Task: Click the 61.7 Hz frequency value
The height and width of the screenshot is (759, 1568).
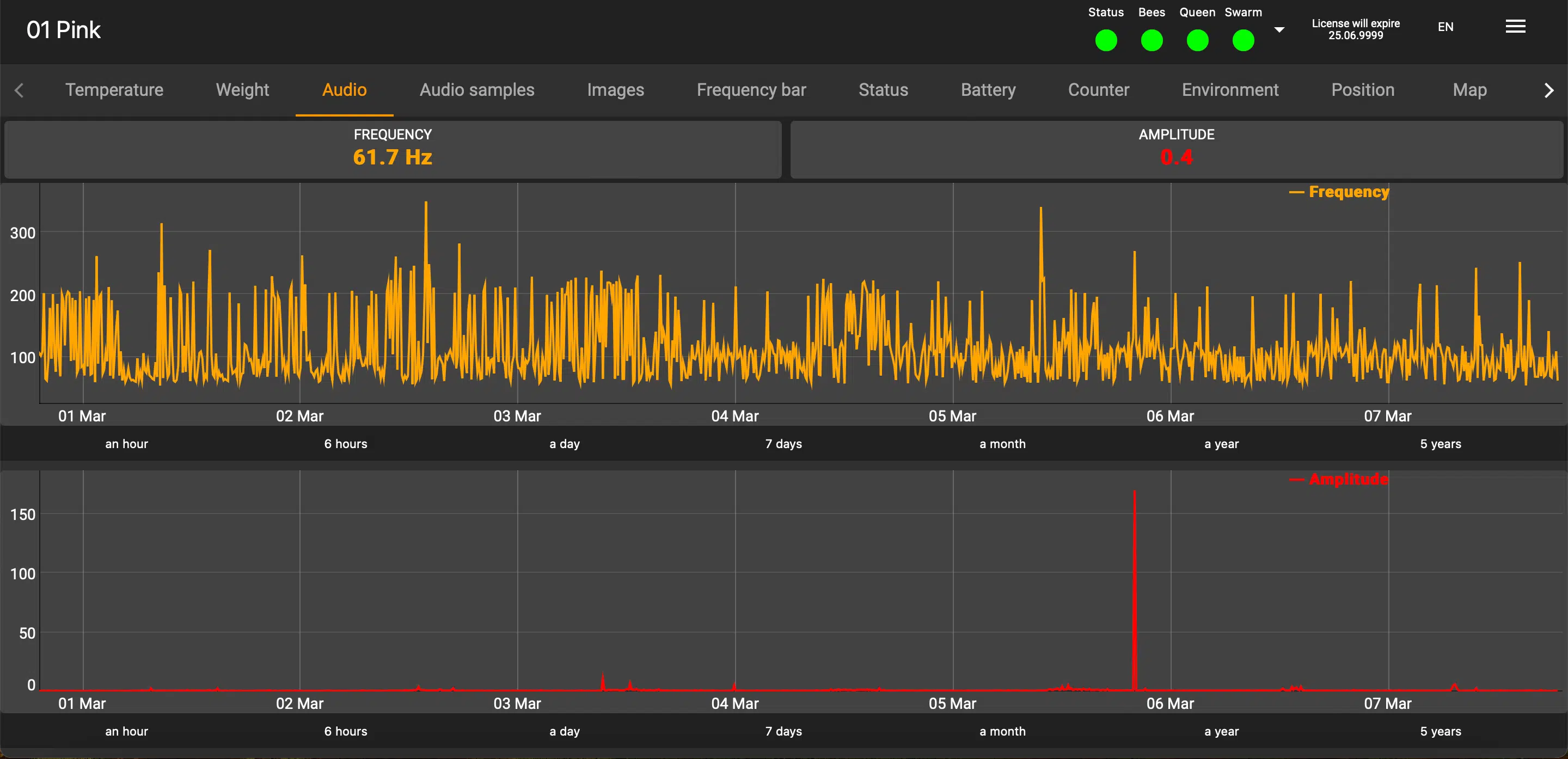Action: tap(393, 157)
